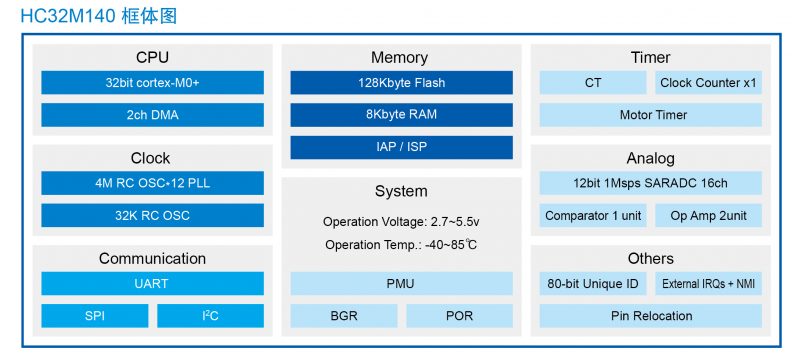Select the 128Kbyte Flash block

(x=402, y=83)
